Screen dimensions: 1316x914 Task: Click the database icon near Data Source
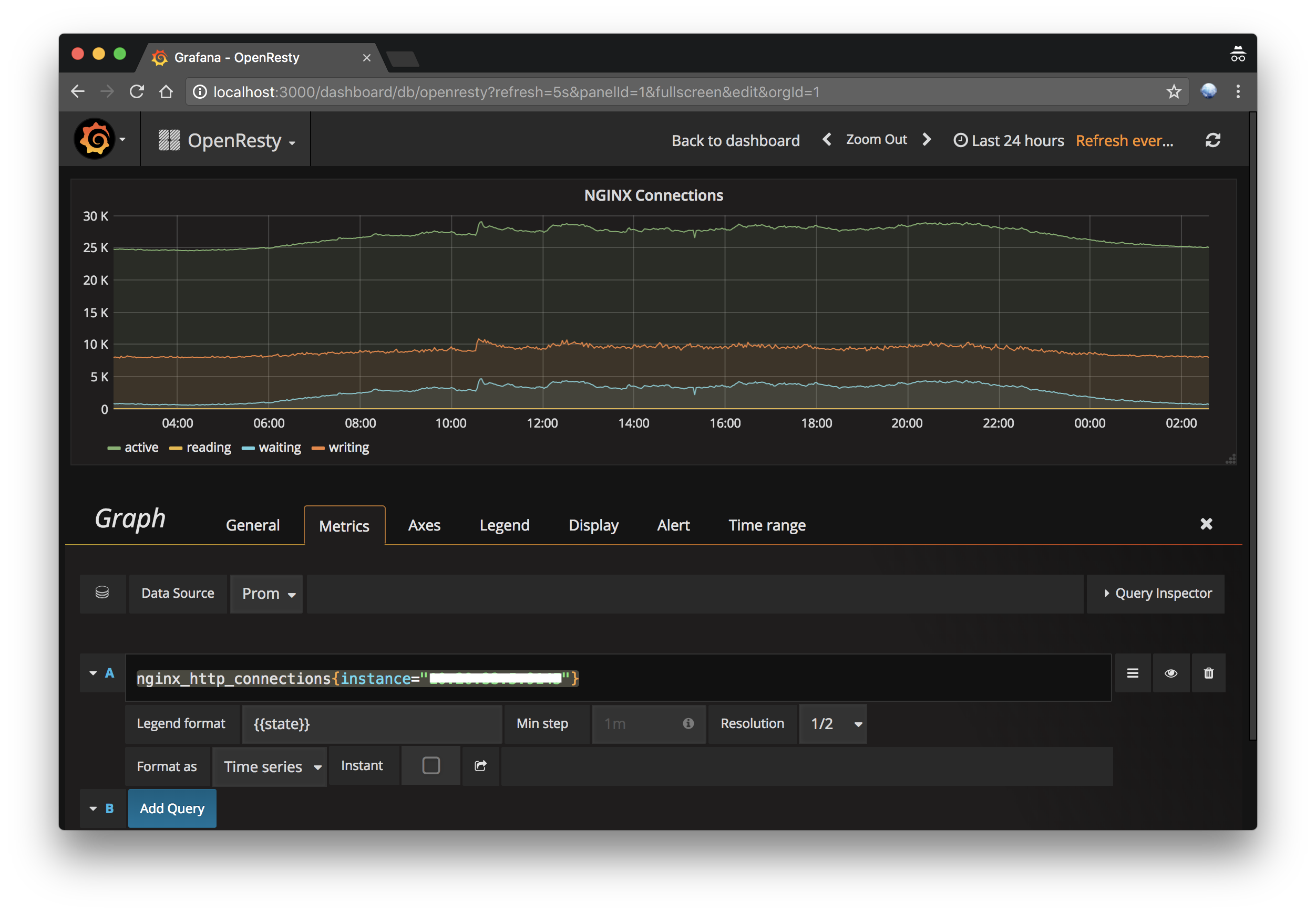pos(102,593)
